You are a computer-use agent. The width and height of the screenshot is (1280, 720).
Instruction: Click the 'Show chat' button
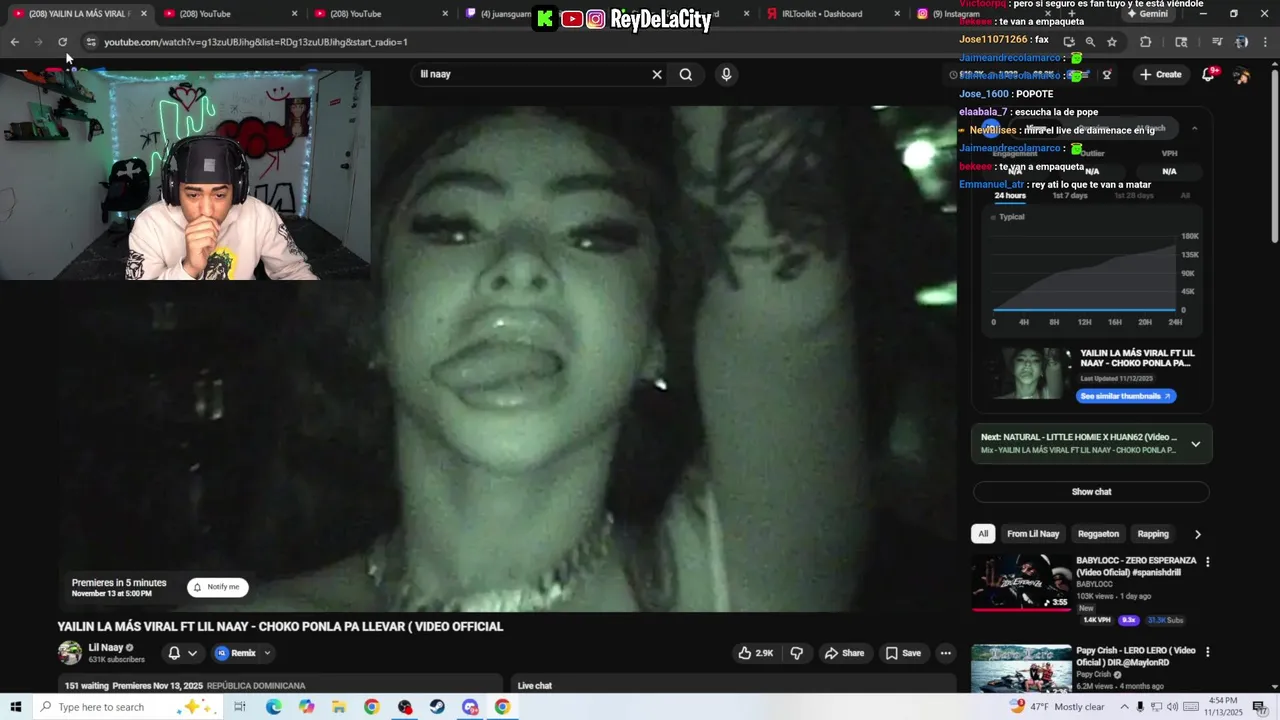(x=1091, y=492)
